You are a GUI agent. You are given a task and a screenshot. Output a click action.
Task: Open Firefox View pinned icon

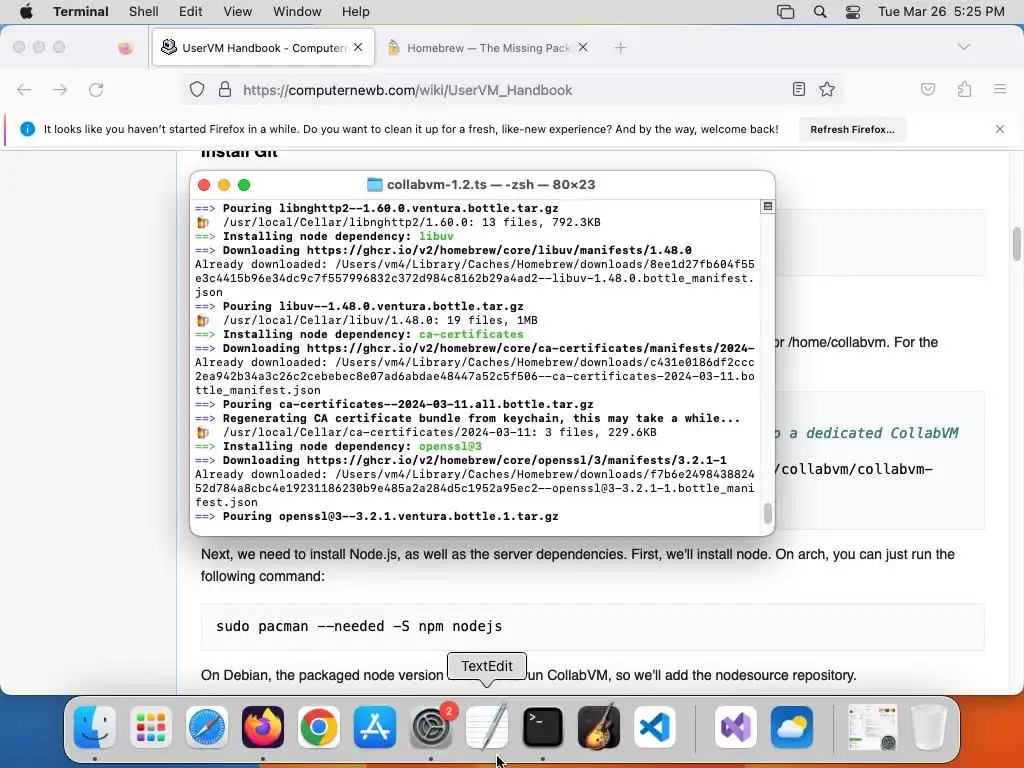[125, 48]
